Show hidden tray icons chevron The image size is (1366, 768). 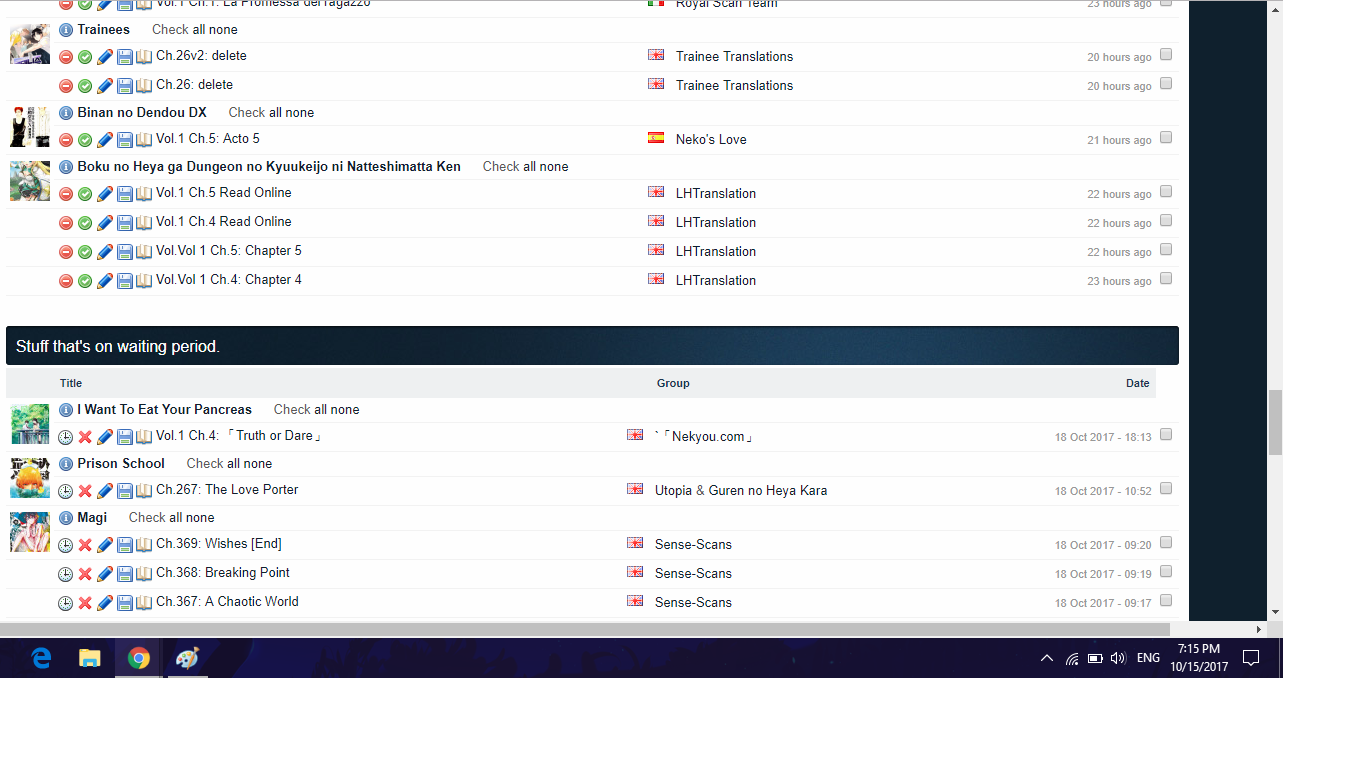1047,658
